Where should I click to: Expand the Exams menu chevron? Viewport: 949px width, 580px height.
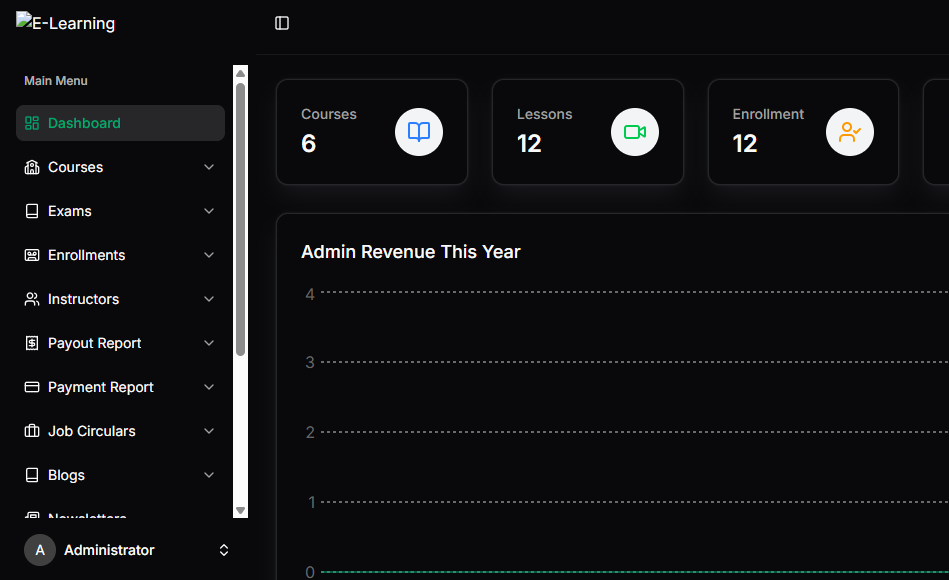209,211
